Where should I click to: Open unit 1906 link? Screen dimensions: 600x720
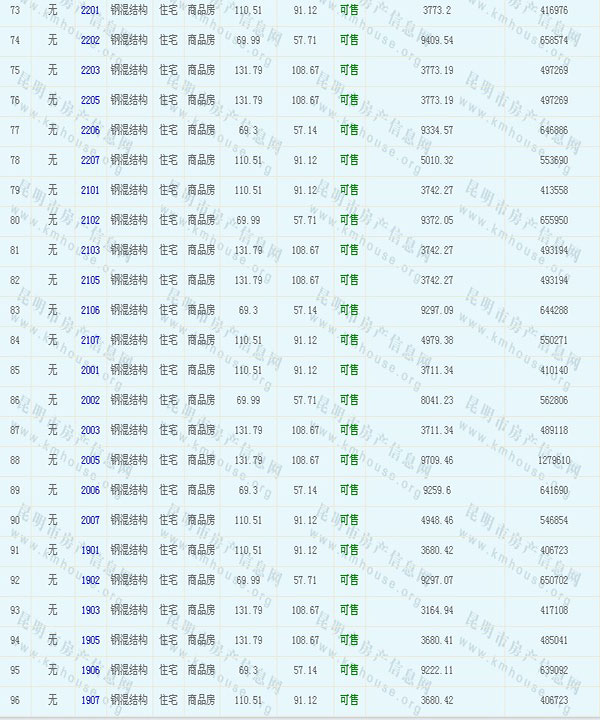[x=90, y=670]
